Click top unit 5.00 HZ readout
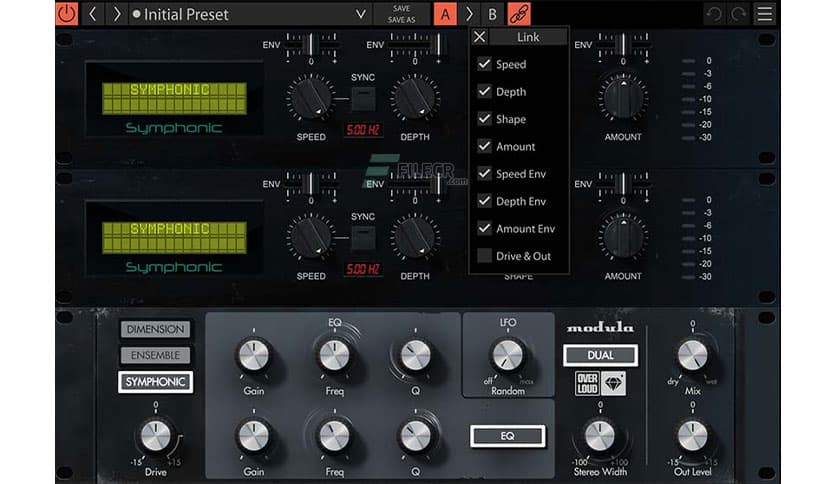Screen dimensions: 836x484 tap(363, 130)
